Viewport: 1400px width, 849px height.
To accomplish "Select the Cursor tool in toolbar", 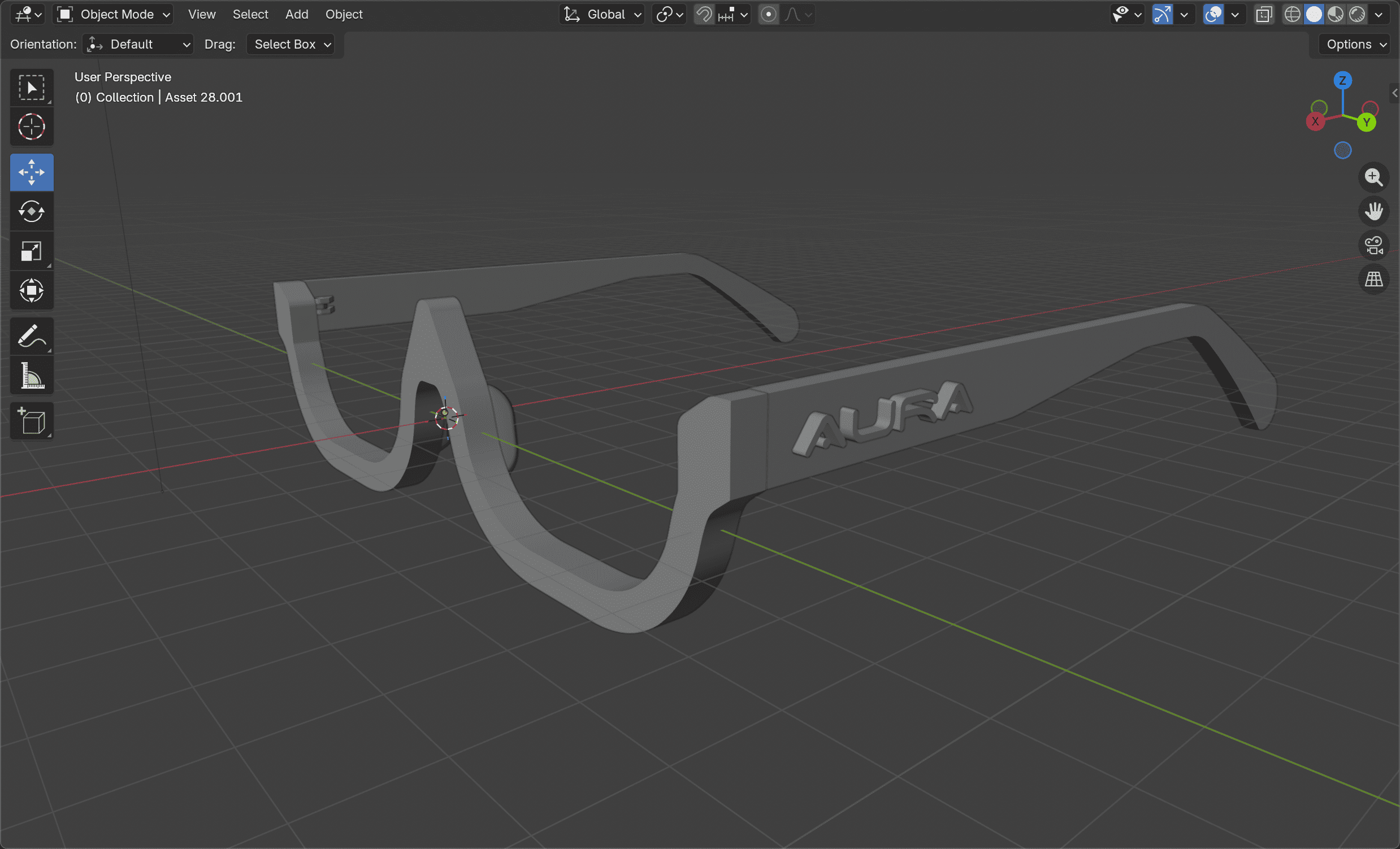I will 32,127.
